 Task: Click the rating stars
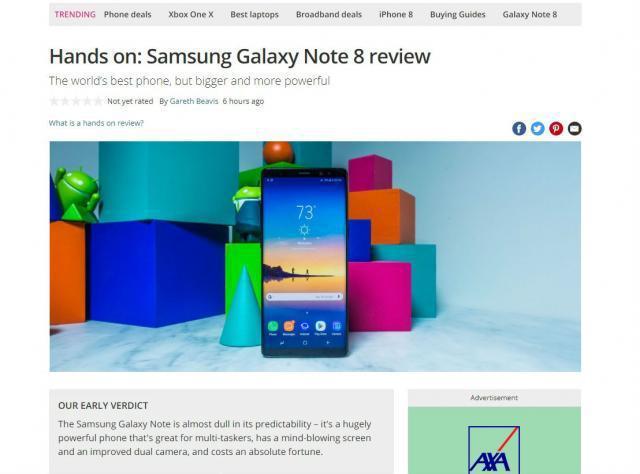pos(76,101)
